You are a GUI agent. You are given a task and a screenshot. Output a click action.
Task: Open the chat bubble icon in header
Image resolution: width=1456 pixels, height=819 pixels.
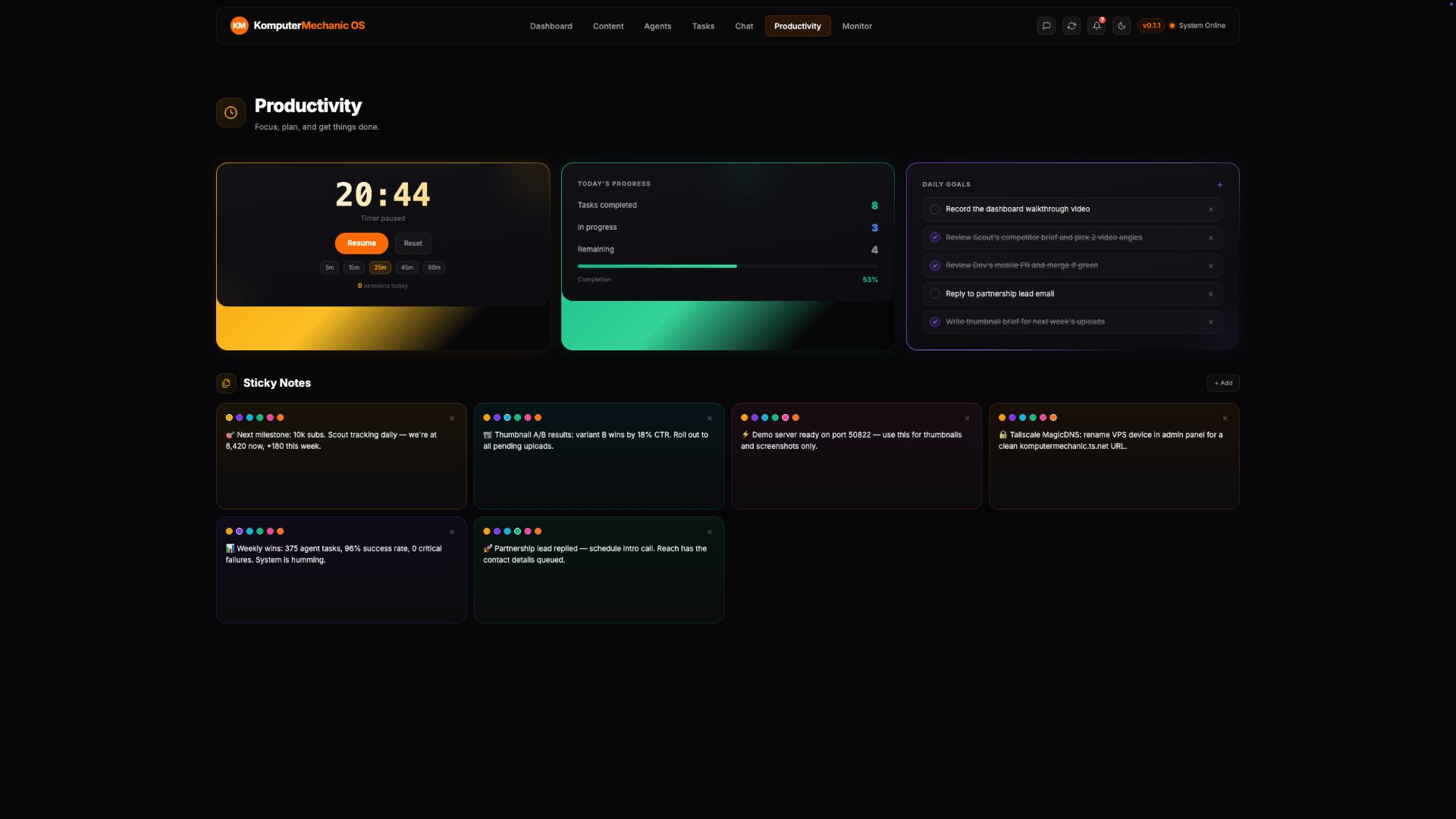1046,26
